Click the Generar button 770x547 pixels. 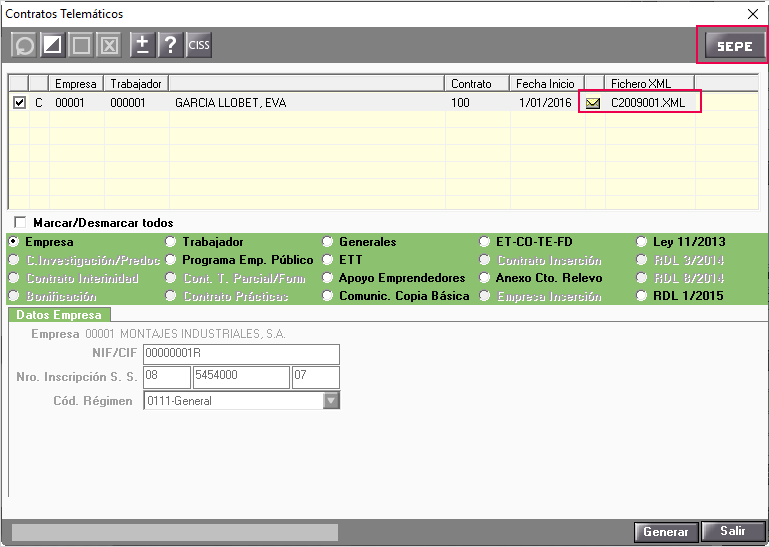[666, 532]
